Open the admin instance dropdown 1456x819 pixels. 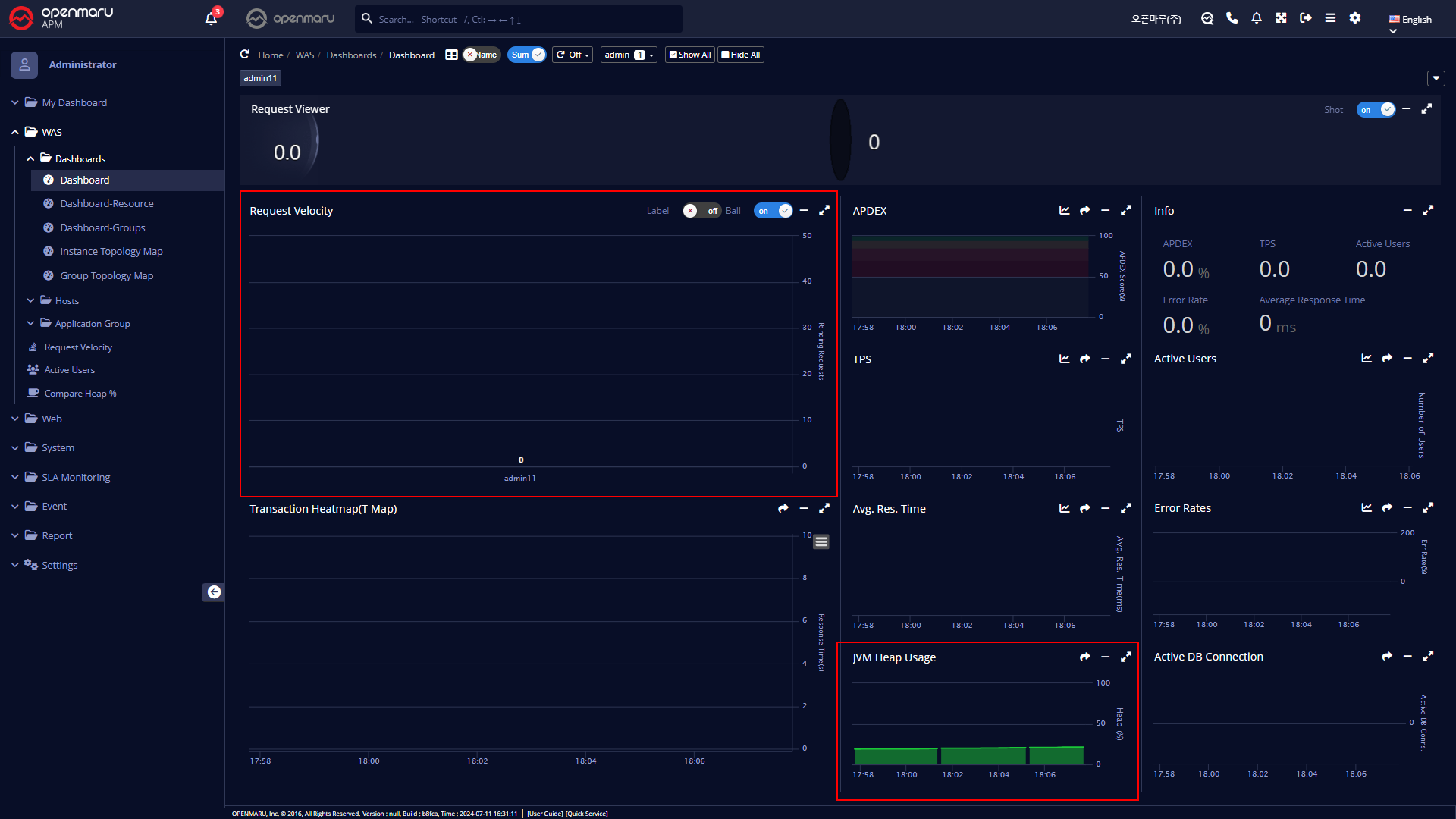tap(629, 55)
